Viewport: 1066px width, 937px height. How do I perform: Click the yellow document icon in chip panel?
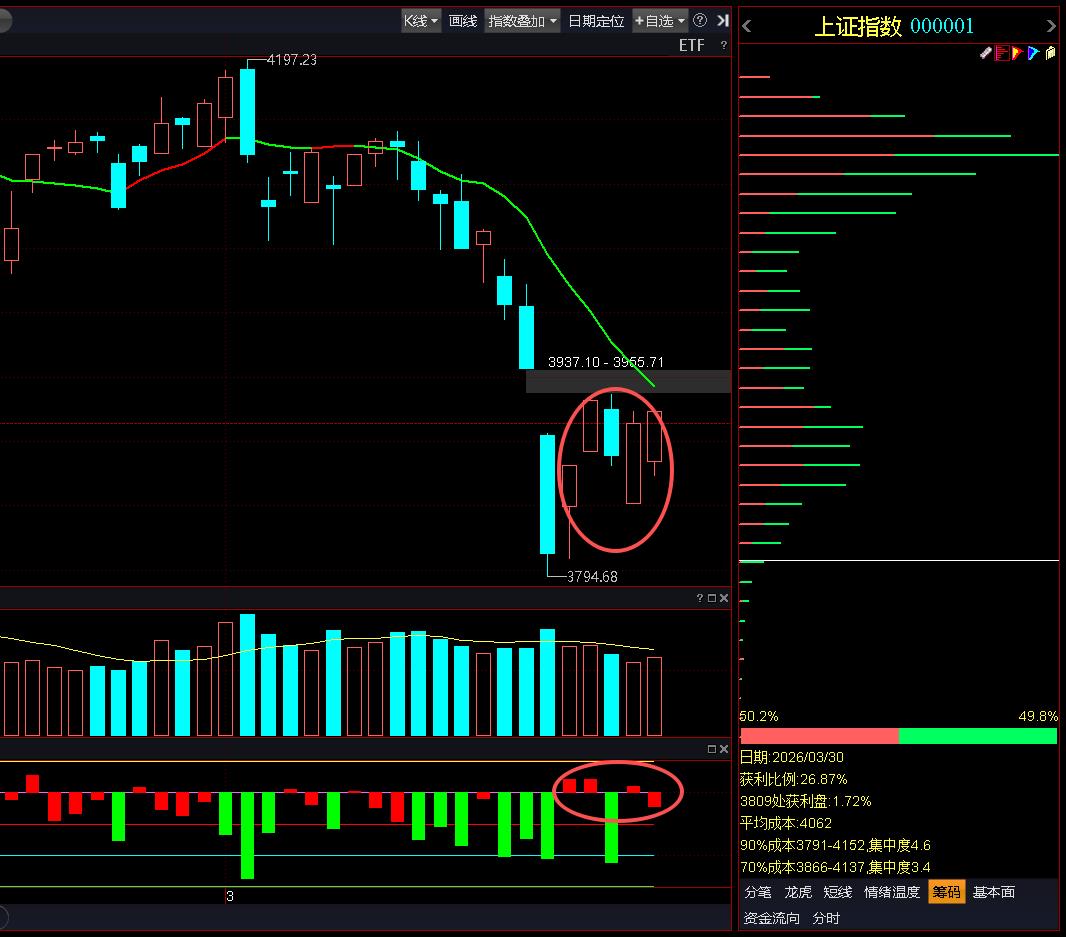pos(1050,53)
